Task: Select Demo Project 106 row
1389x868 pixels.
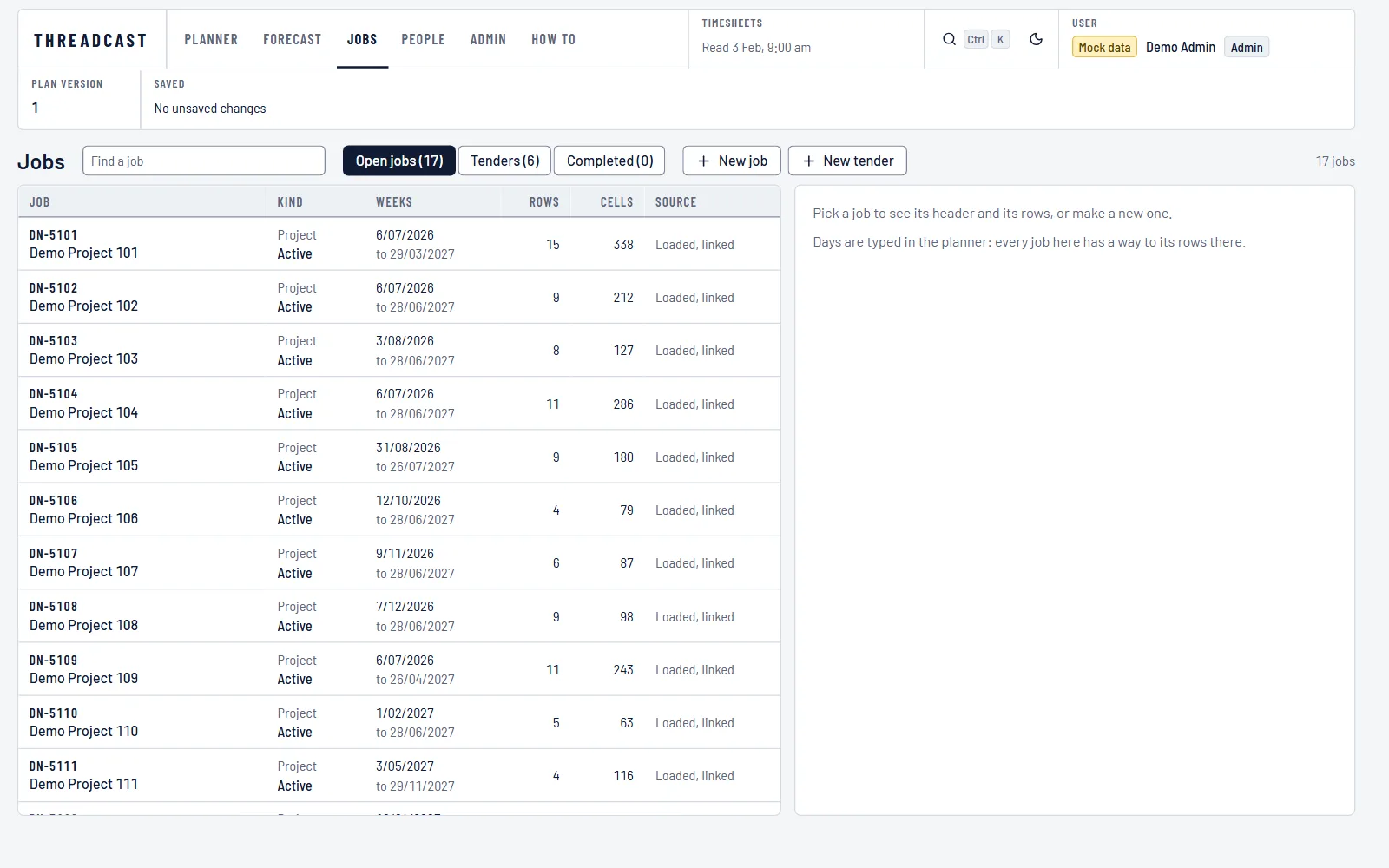Action: click(399, 510)
